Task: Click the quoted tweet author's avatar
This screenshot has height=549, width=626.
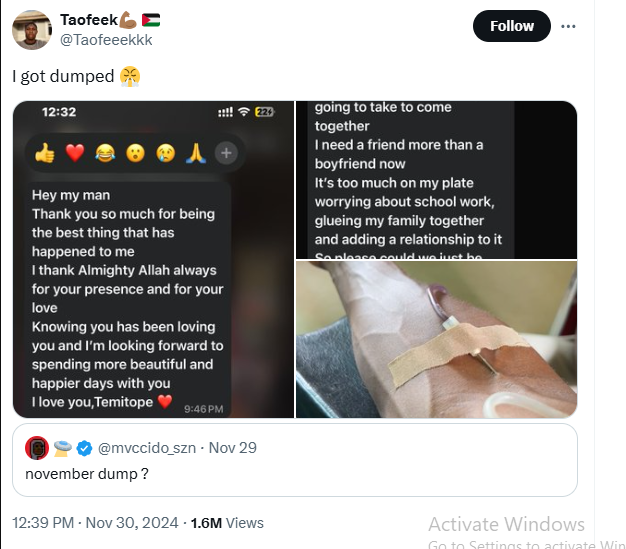Action: tap(37, 447)
